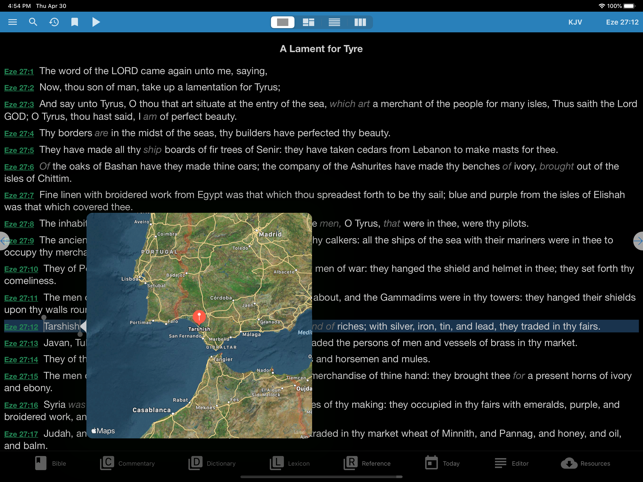Open the Eze 27:12 verse picker
Image resolution: width=643 pixels, height=482 pixels.
622,22
